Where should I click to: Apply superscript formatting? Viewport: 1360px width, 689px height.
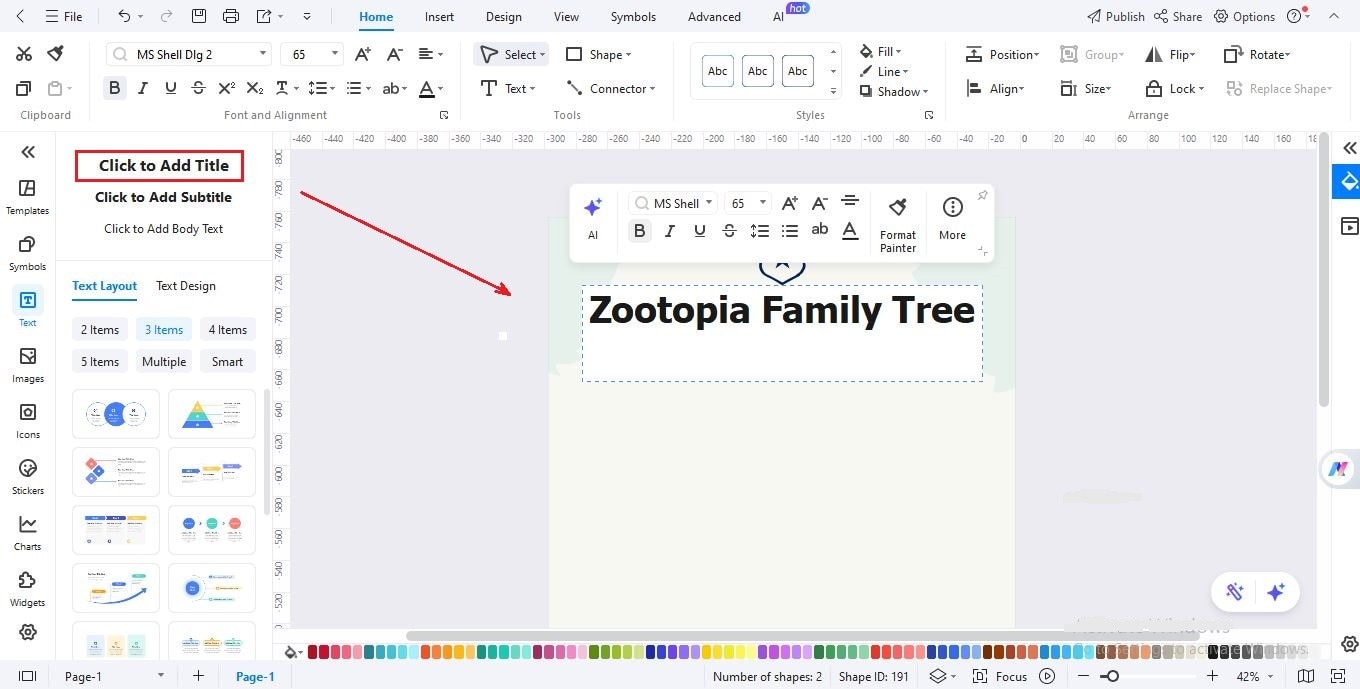point(227,88)
